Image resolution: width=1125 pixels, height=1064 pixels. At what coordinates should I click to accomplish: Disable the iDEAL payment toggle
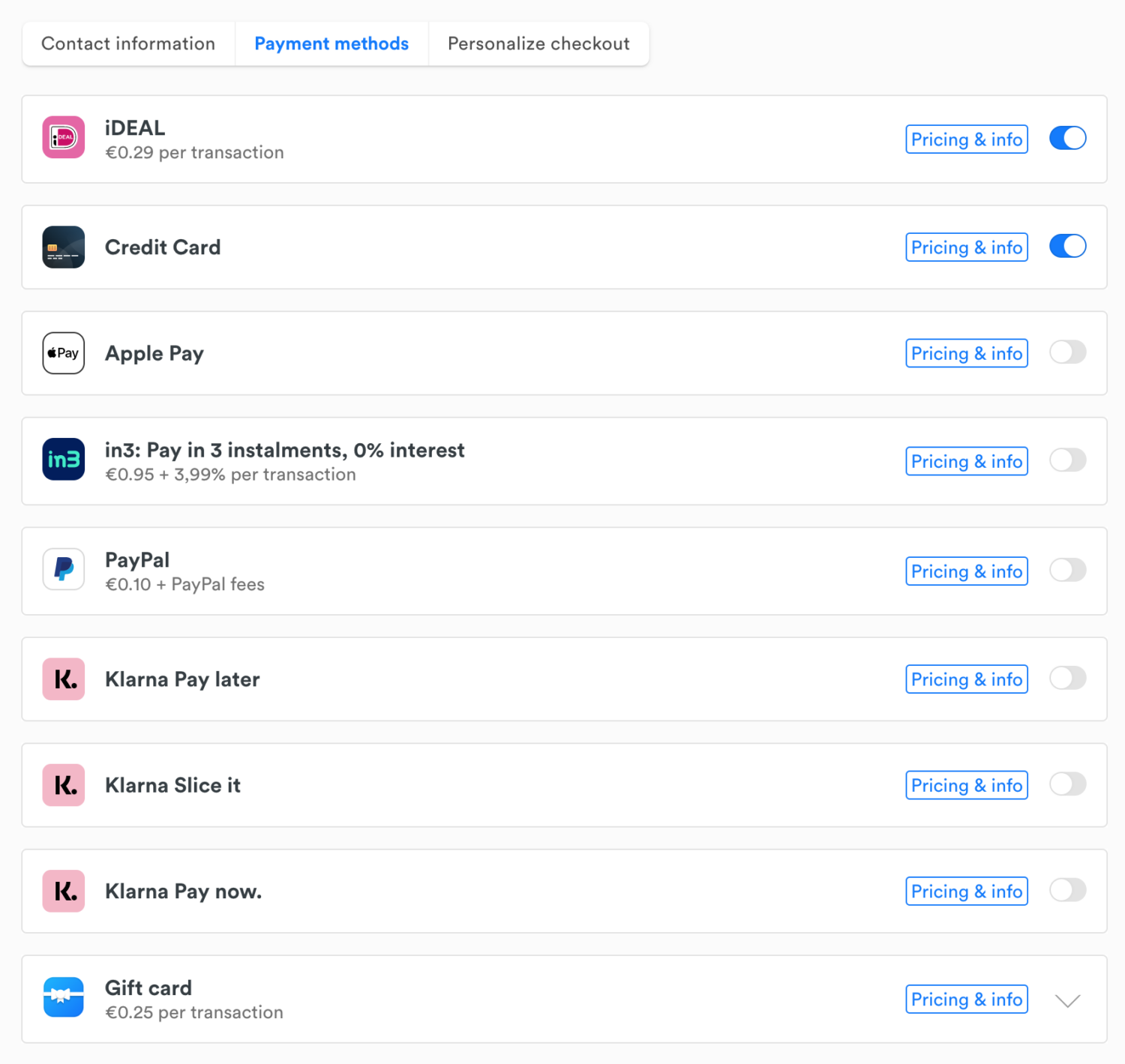coord(1068,138)
